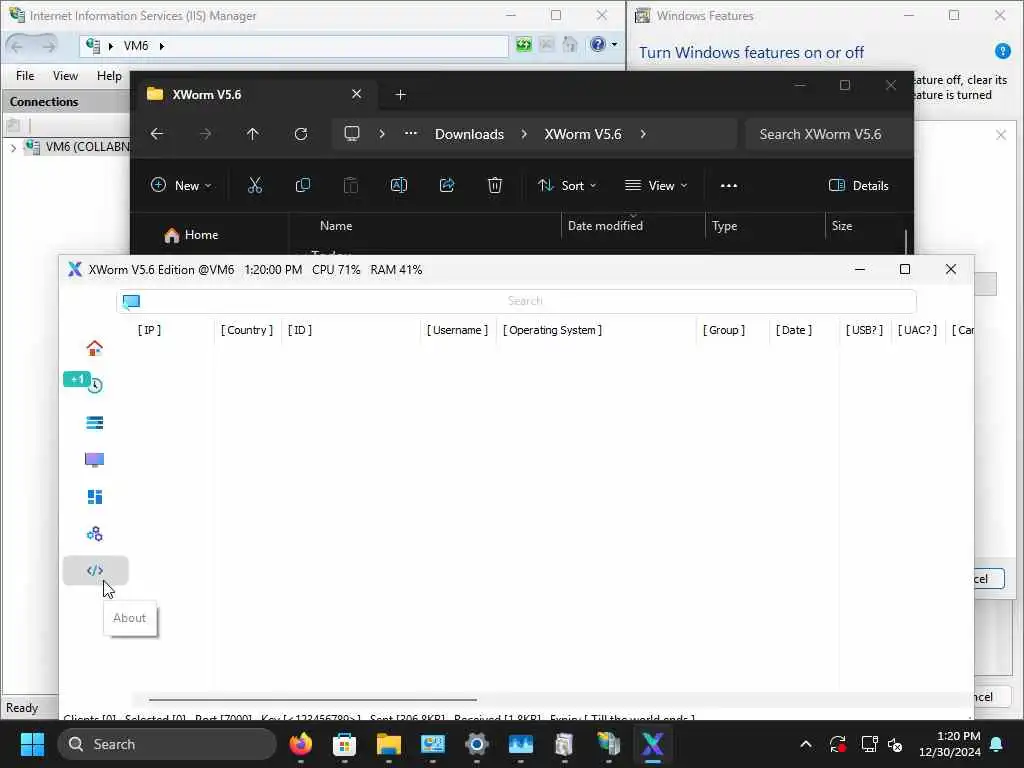Click the notification bell in system tray
1024x768 pixels.
click(997, 744)
